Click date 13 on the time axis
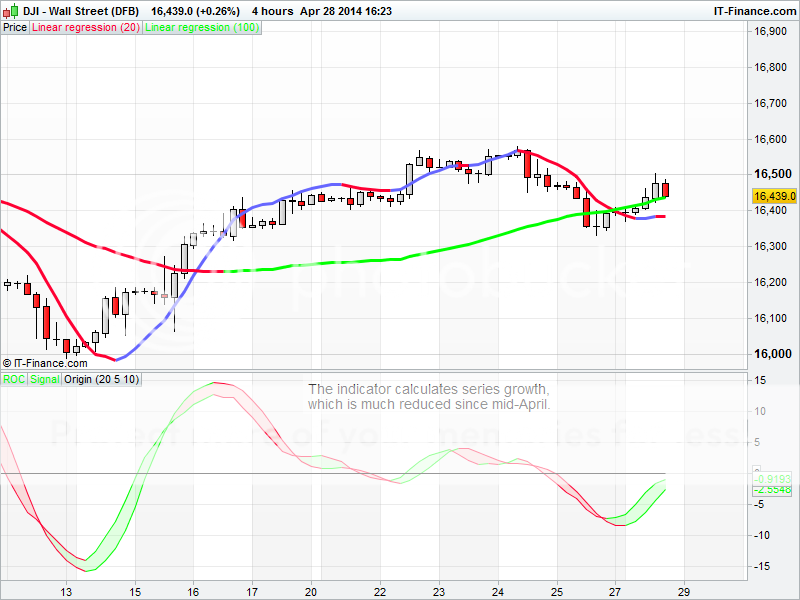This screenshot has width=800, height=600. [67, 591]
